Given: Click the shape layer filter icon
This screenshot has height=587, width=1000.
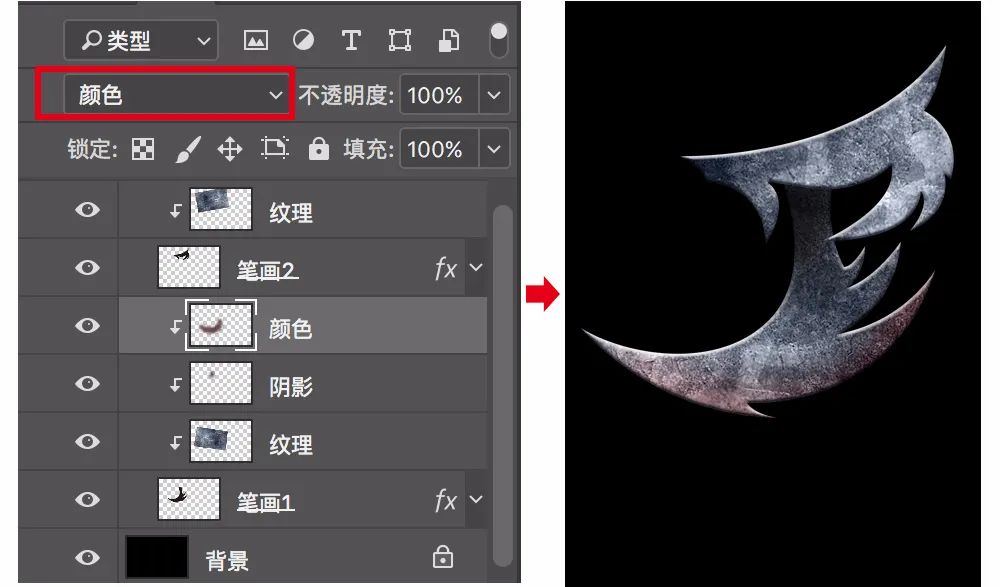Looking at the screenshot, I should click(400, 41).
